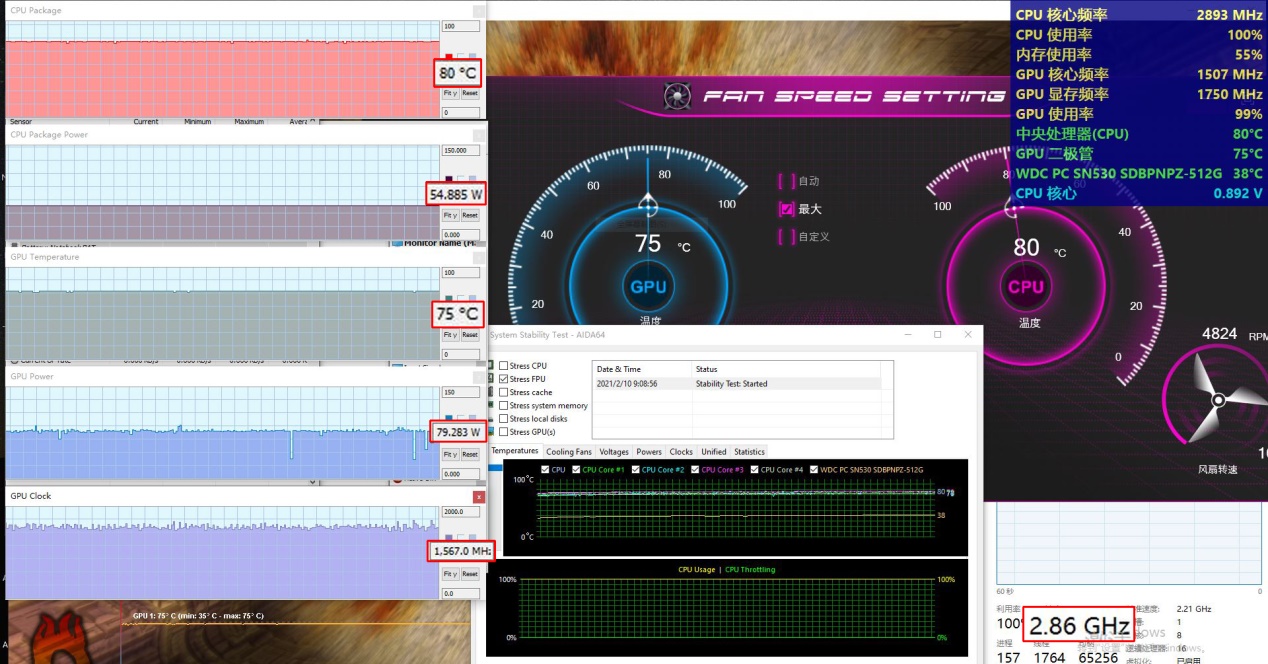Click the GPU 1: 75° C FurMark status text
1268x664 pixels.
pyautogui.click(x=198, y=616)
